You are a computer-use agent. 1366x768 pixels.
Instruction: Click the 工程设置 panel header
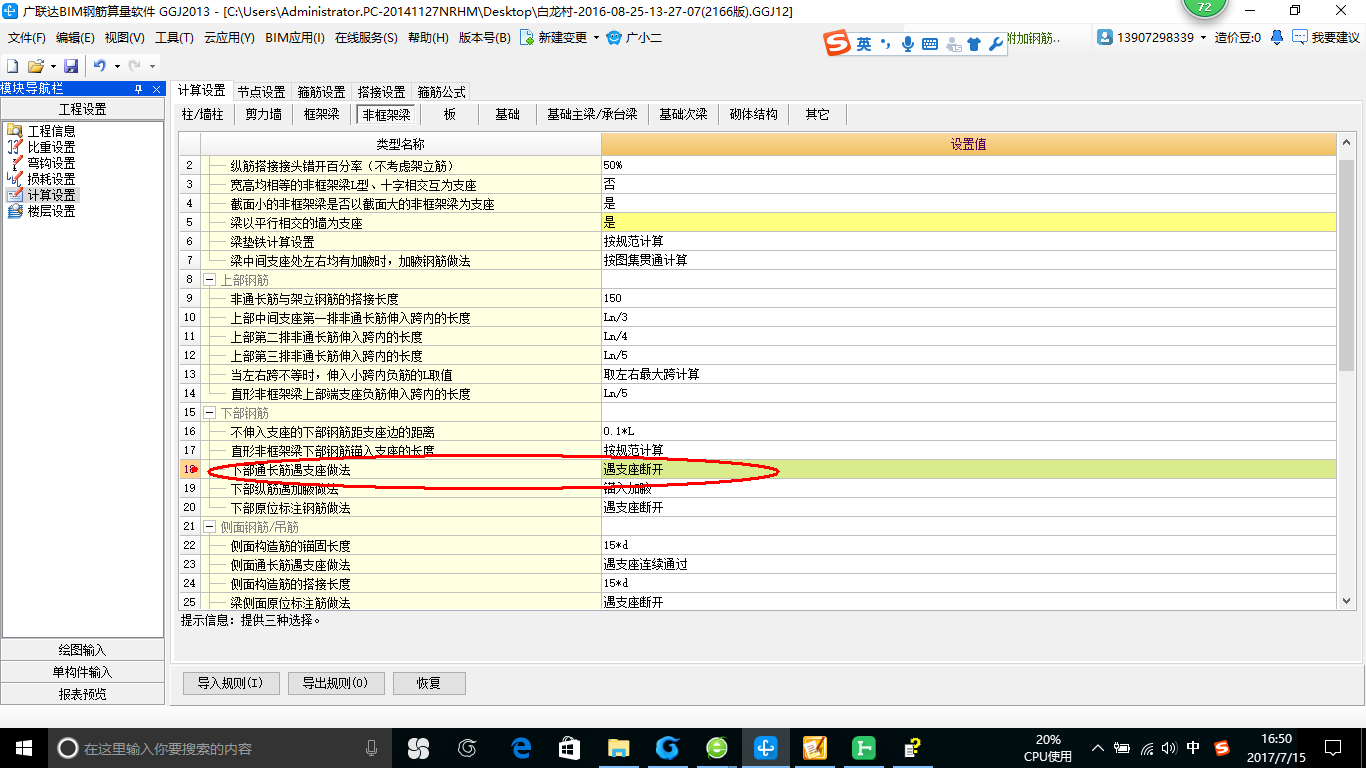[82, 109]
